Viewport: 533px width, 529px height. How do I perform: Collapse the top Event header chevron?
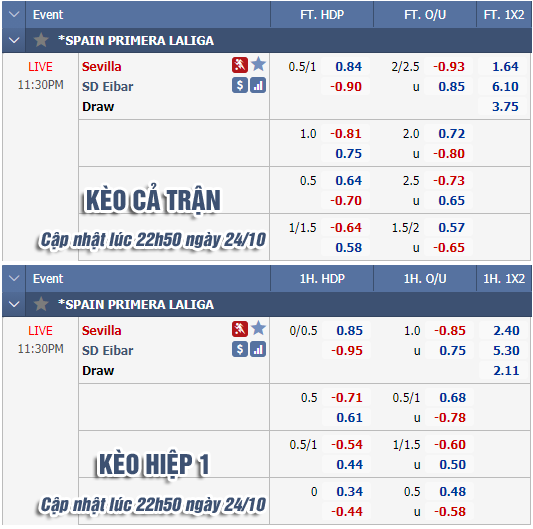pos(14,15)
